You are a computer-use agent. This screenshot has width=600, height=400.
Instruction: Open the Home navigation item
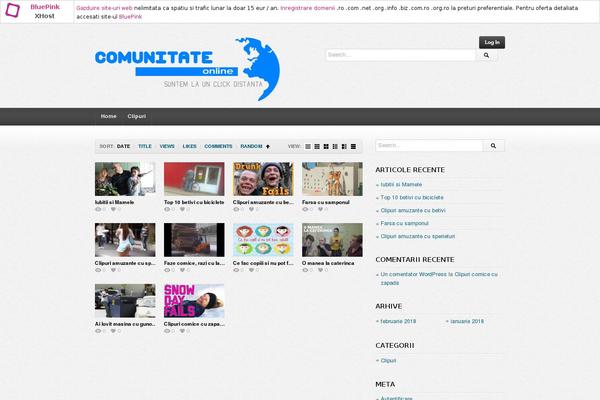click(108, 116)
